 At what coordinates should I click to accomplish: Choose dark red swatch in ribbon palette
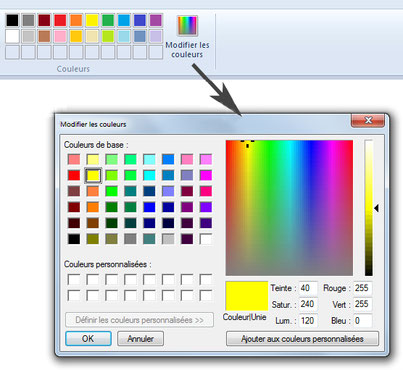[x=44, y=20]
